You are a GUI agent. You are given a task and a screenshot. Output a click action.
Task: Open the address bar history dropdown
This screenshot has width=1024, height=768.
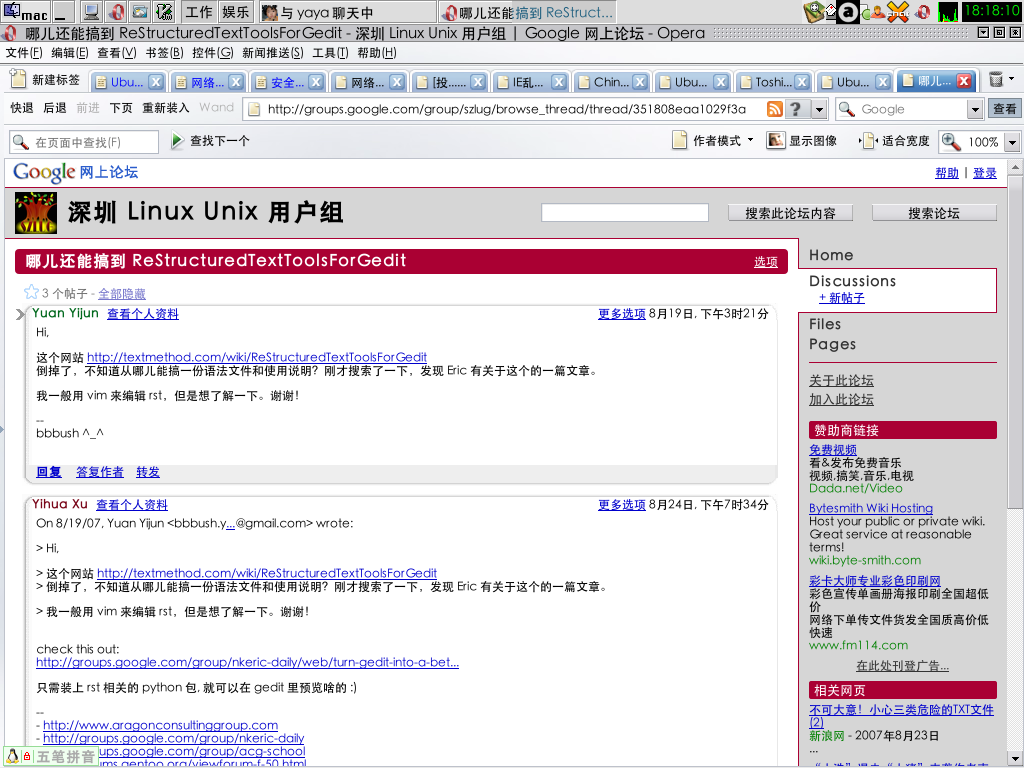tap(820, 109)
